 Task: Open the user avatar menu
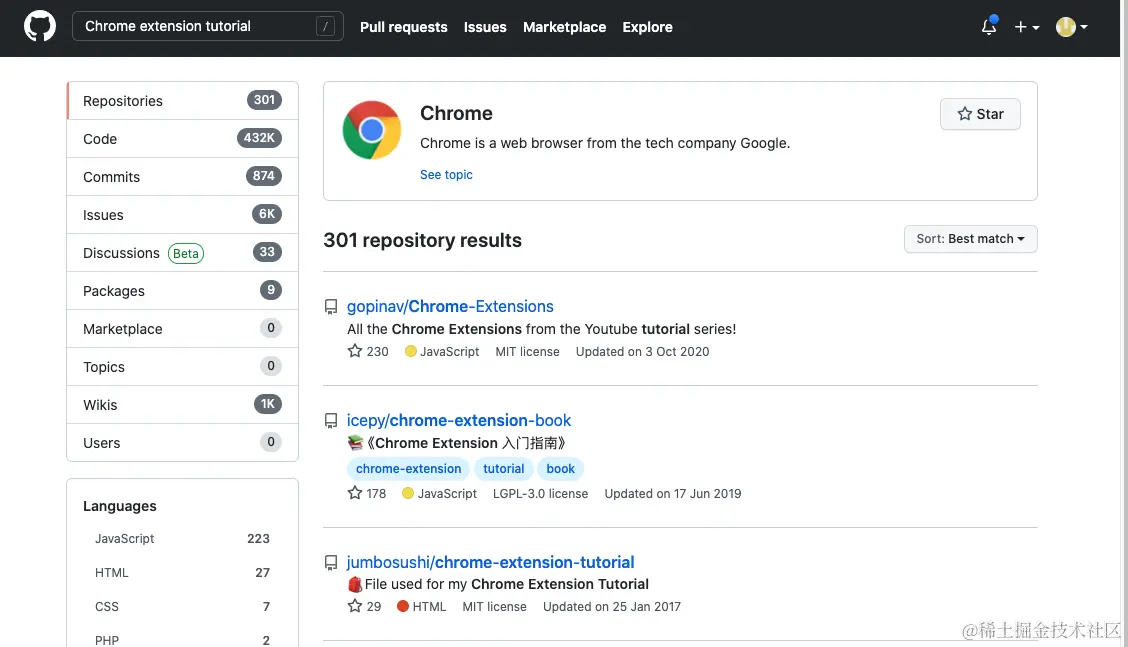coord(1071,27)
